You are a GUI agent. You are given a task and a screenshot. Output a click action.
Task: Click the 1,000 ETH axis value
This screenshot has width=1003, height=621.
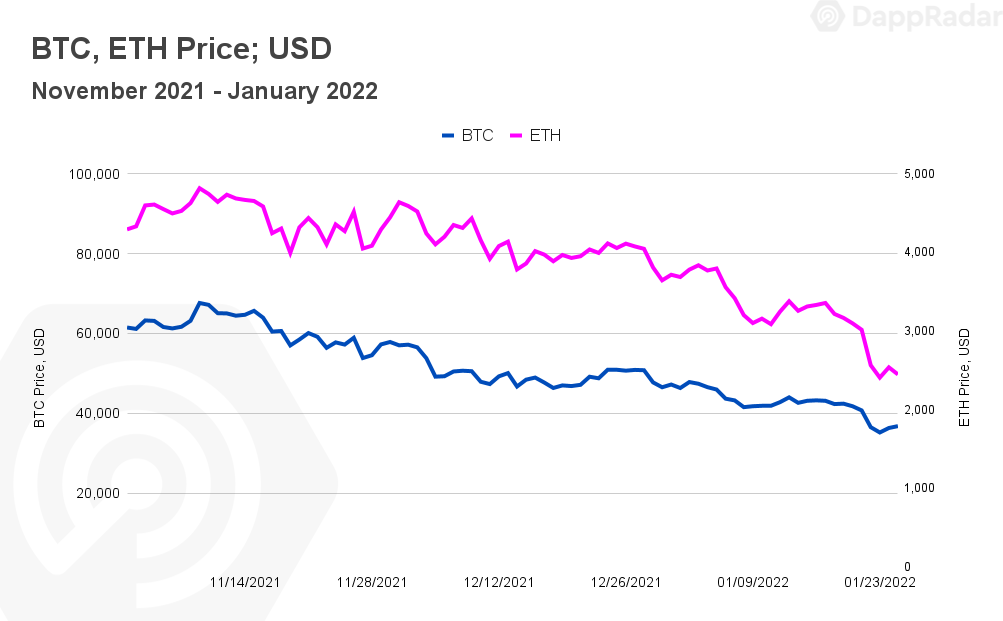point(919,488)
